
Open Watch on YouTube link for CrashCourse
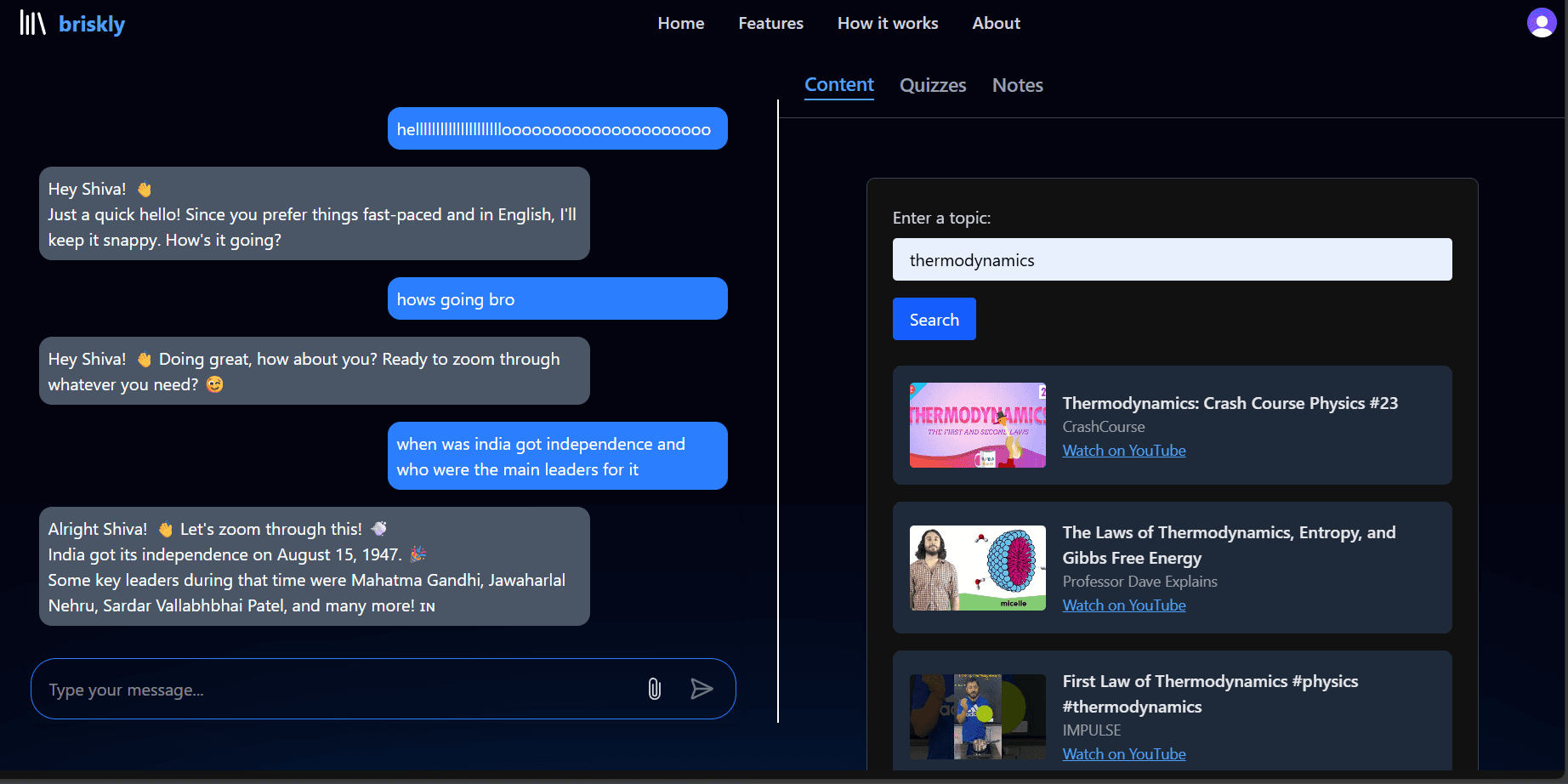coord(1124,451)
